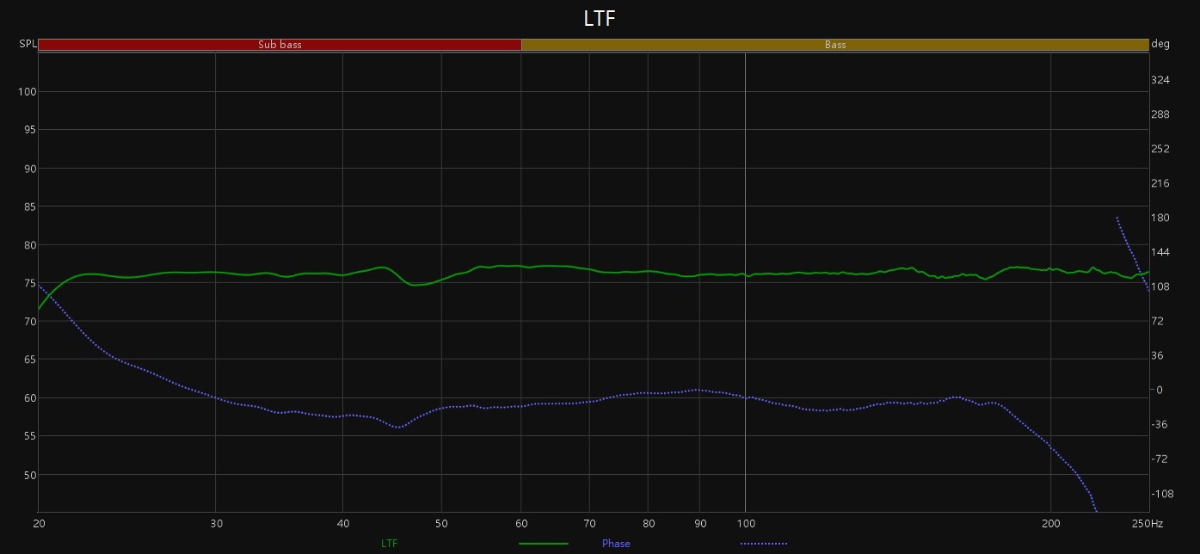
Task: Toggle the Phase legend label
Action: pyautogui.click(x=616, y=544)
